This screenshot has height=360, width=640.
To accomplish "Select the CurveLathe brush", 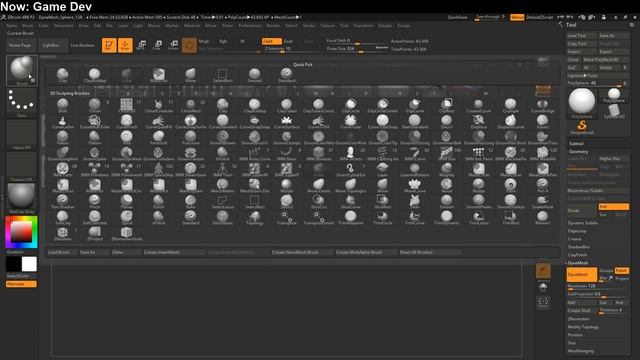I will coord(62,122).
